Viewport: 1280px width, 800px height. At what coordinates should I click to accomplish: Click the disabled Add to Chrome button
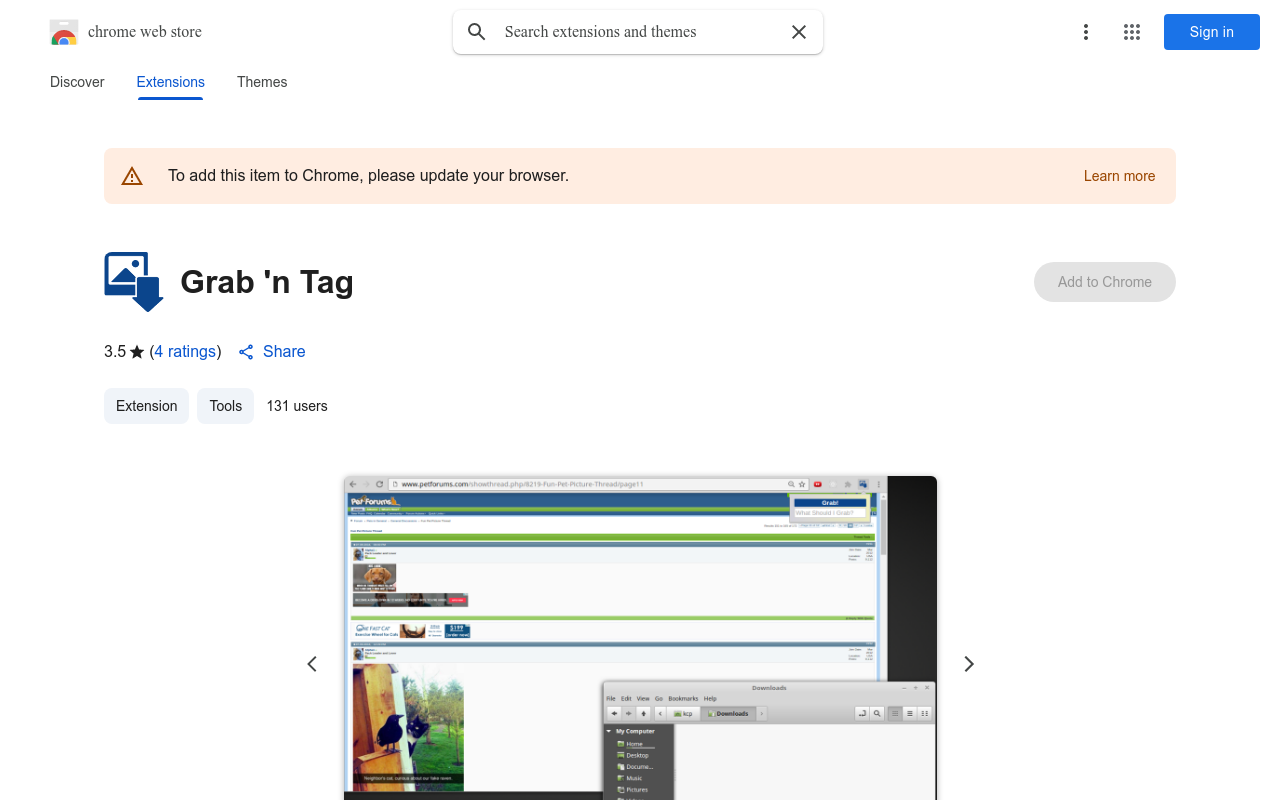pyautogui.click(x=1105, y=282)
